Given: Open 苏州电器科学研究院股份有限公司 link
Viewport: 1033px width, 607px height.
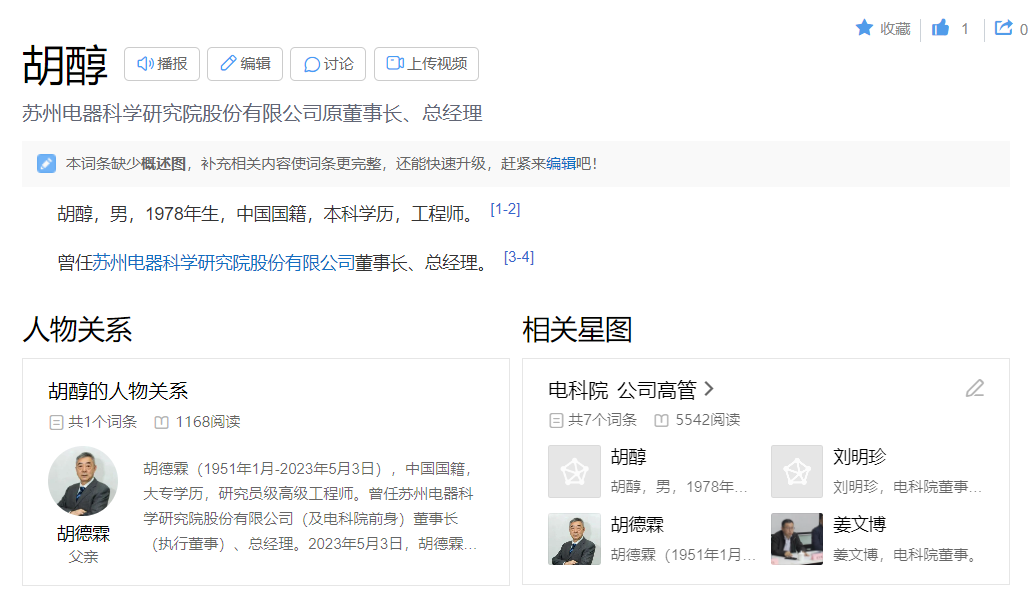Looking at the screenshot, I should coord(223,263).
